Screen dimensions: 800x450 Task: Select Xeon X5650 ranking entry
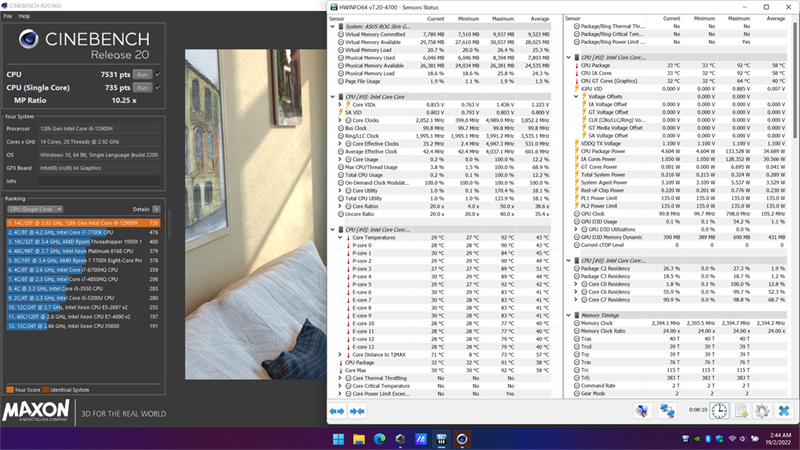(x=83, y=326)
